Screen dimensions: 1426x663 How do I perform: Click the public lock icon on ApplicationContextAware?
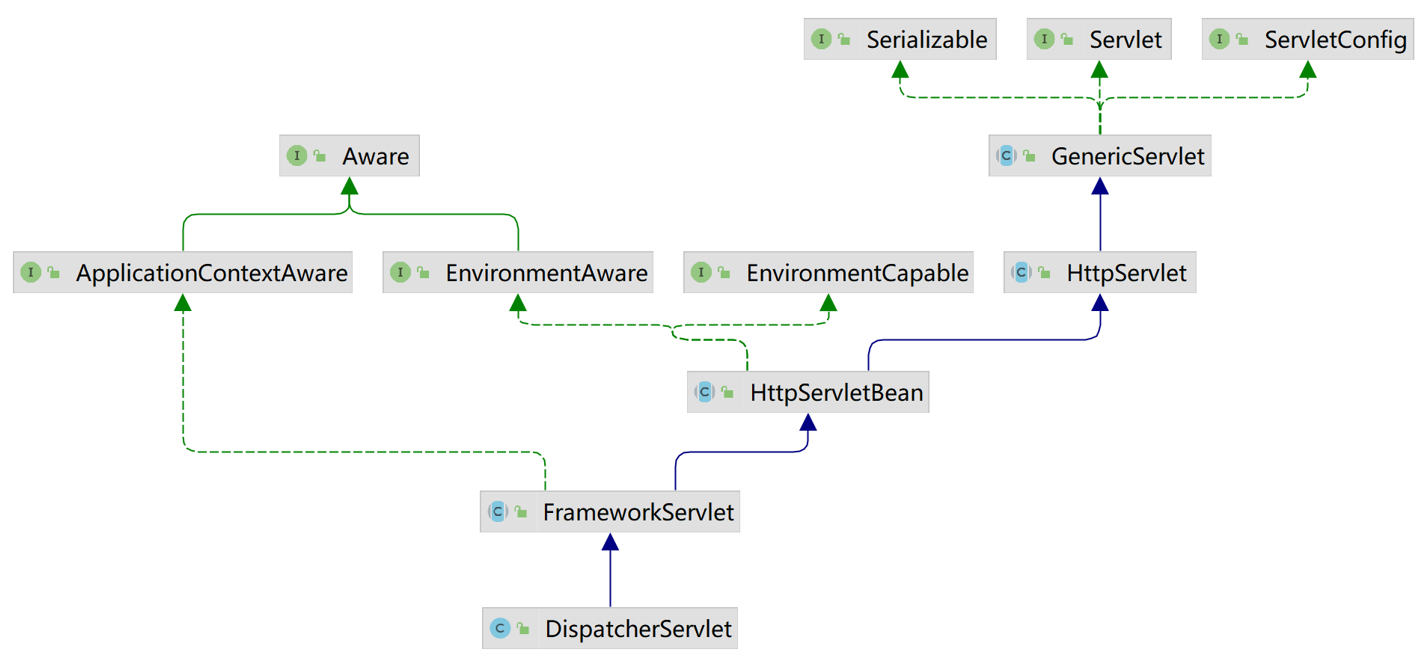point(54,273)
